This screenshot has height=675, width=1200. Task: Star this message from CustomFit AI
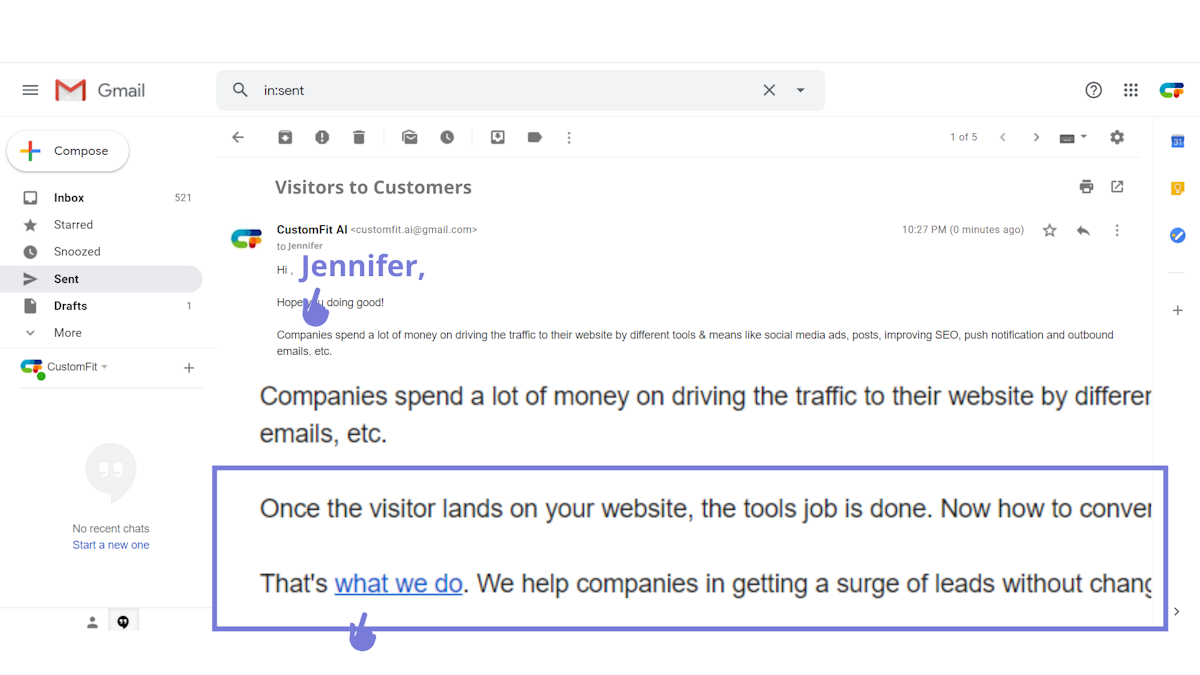tap(1050, 230)
